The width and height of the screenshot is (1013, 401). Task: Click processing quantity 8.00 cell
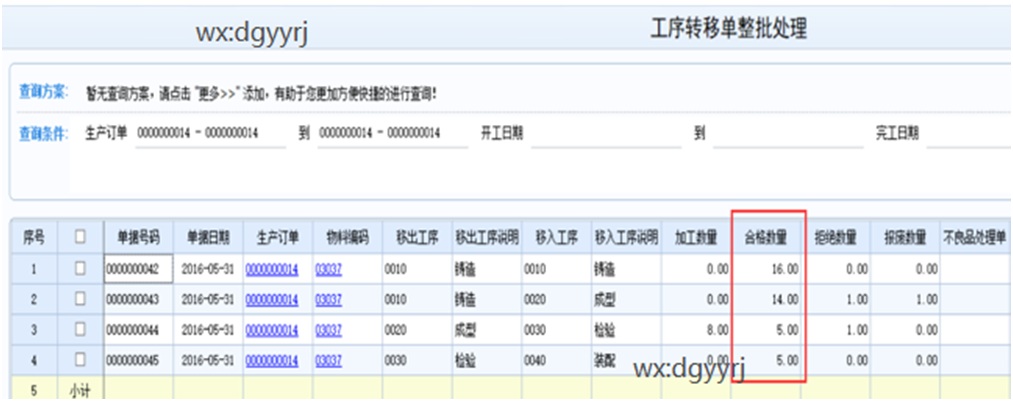click(696, 330)
